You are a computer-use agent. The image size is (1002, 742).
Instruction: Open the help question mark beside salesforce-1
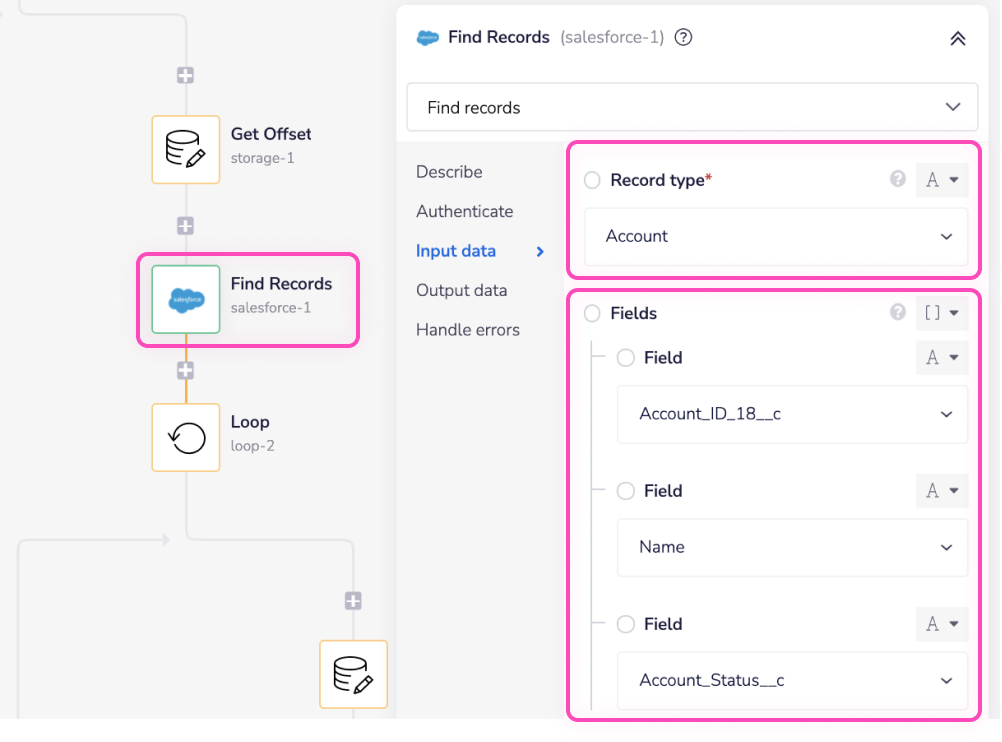pos(683,37)
